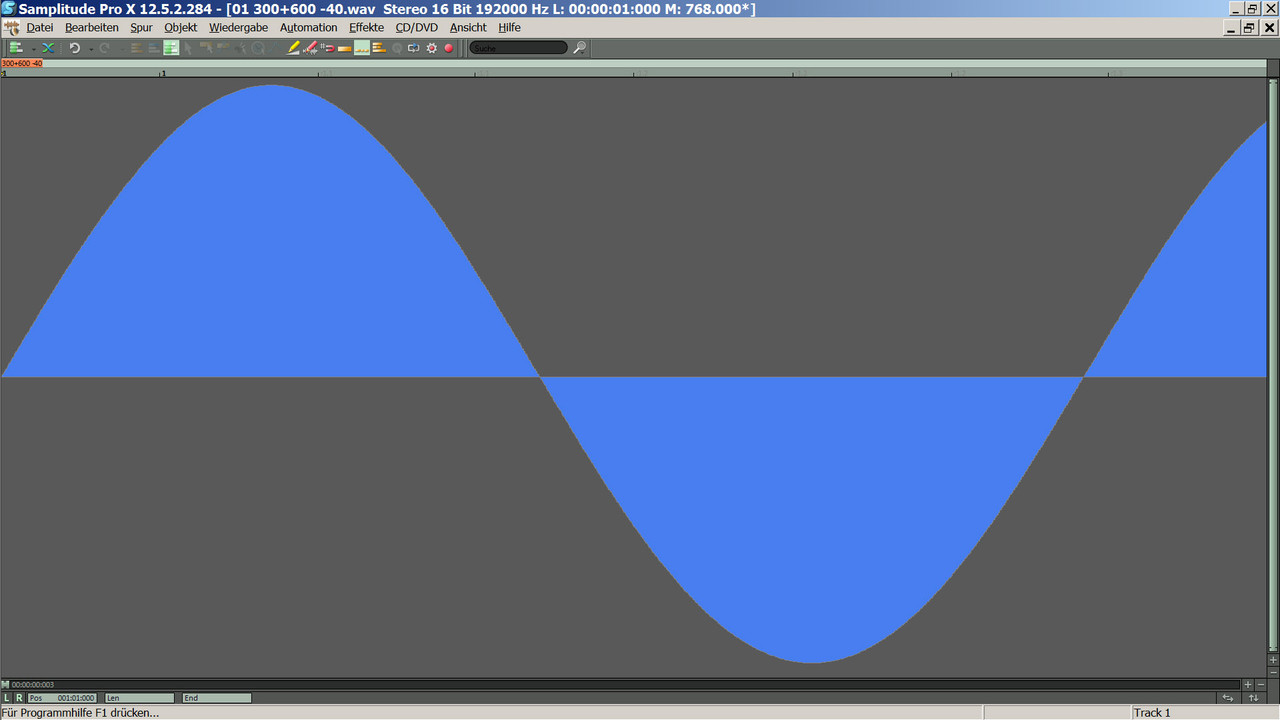Image resolution: width=1280 pixels, height=720 pixels.
Task: Toggle the L channel button
Action: pyautogui.click(x=7, y=698)
